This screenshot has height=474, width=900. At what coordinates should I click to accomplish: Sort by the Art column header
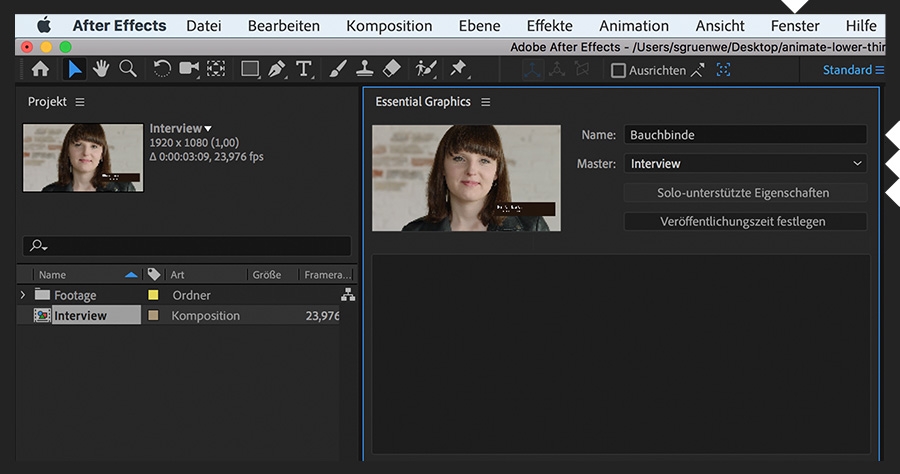click(177, 275)
